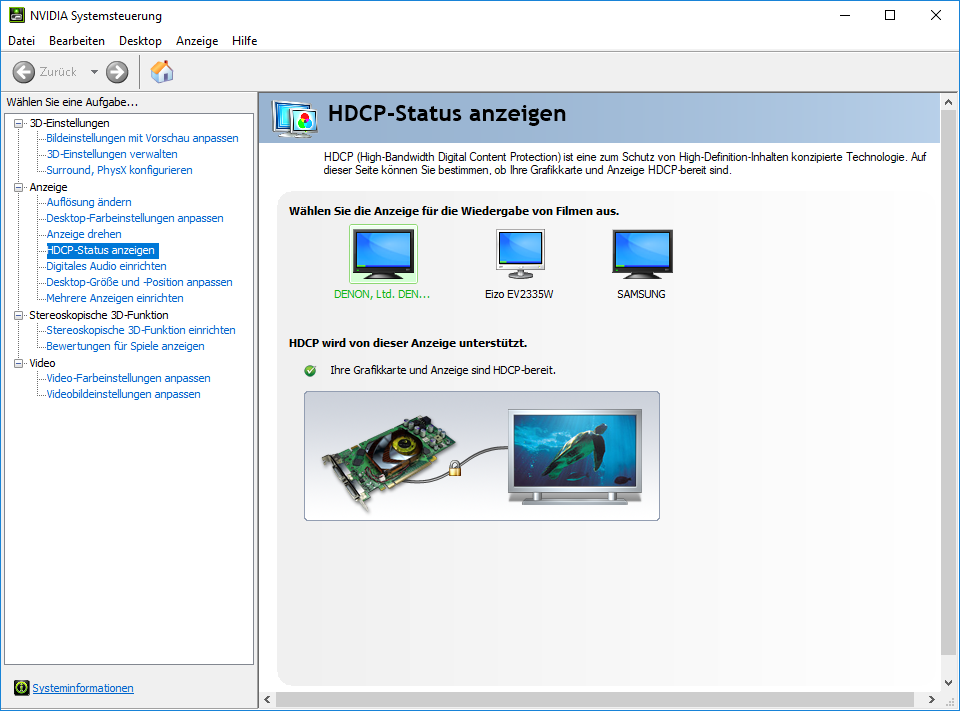Open the Anzeige menu
This screenshot has height=711, width=960.
(197, 41)
